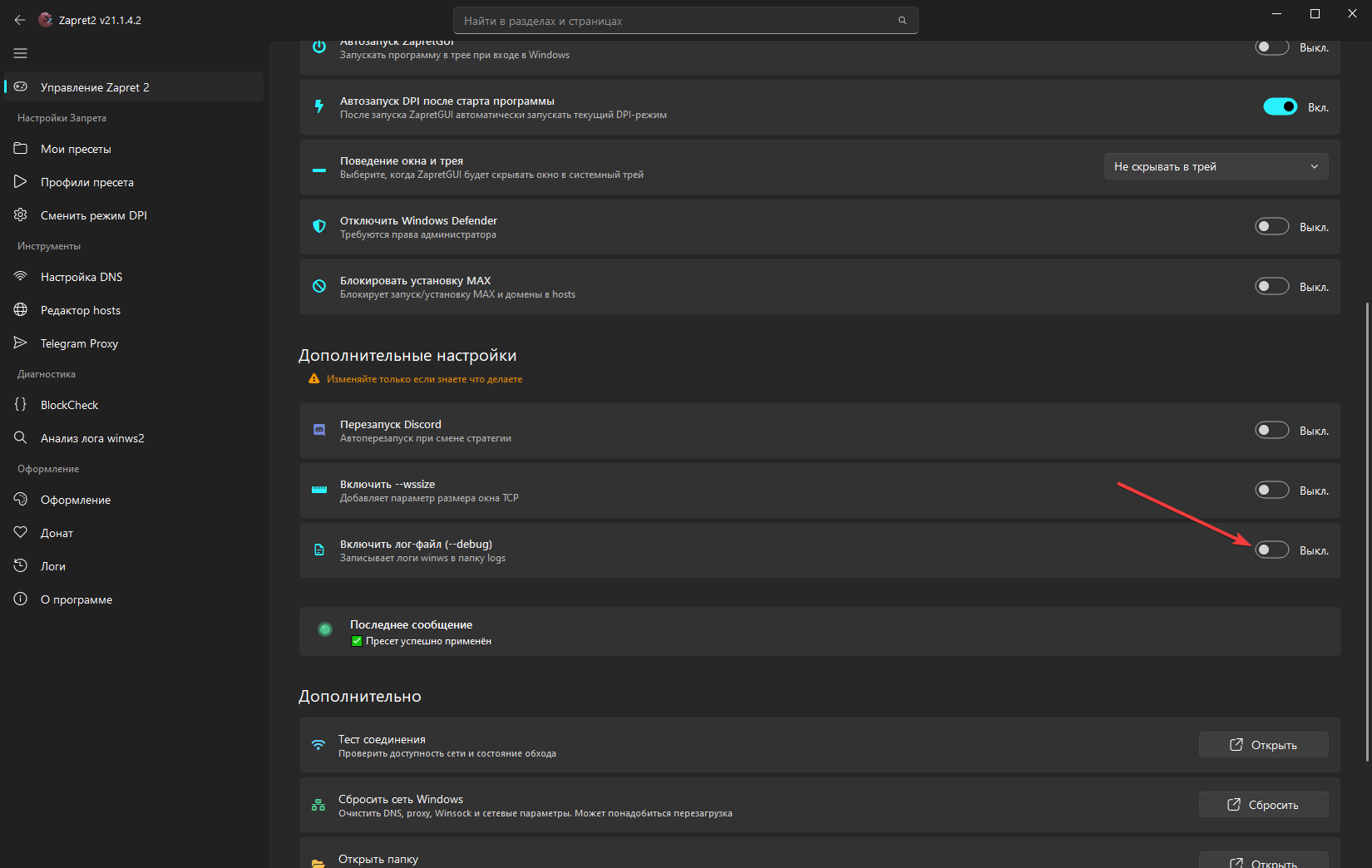Click the paper plane icon beside Telegram Proxy
Viewport: 1372px width, 868px height.
point(21,343)
